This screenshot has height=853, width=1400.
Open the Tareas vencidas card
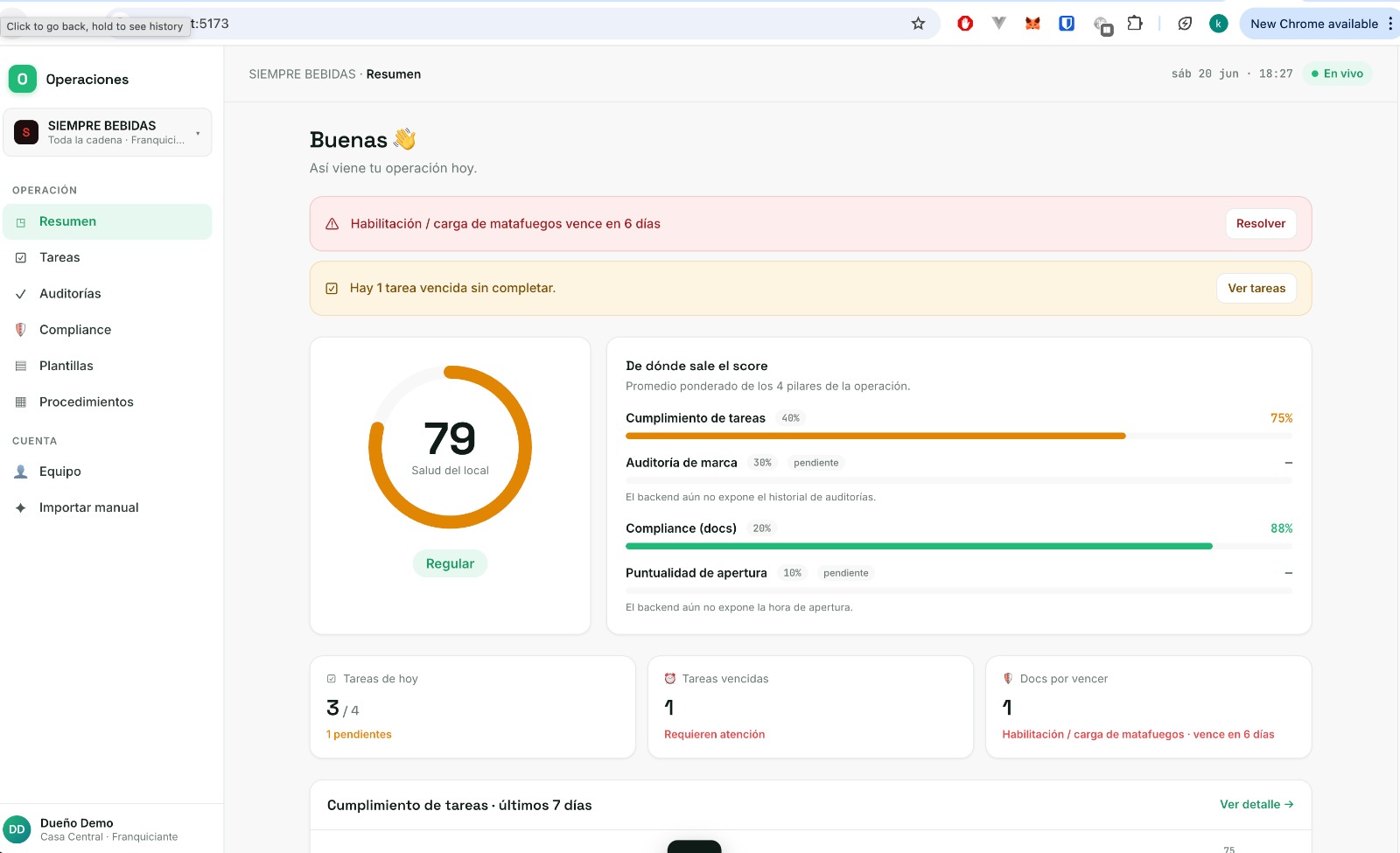coord(810,707)
